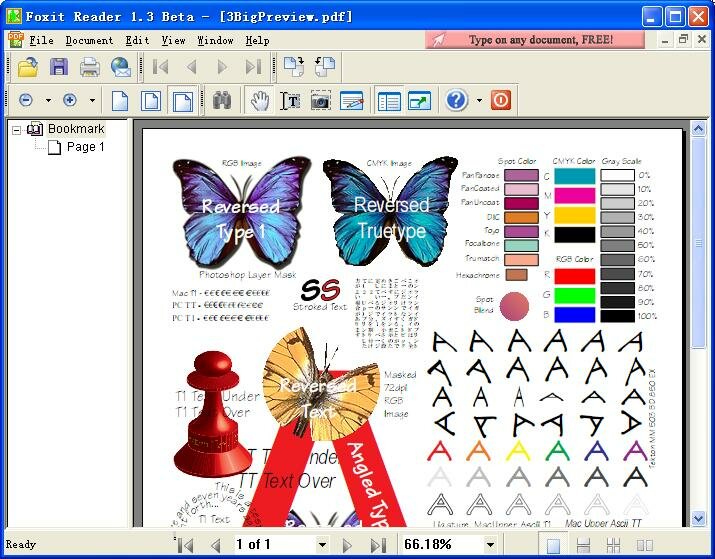Toggle the bookmark navigation panel button
The width and height of the screenshot is (715, 559).
389,100
